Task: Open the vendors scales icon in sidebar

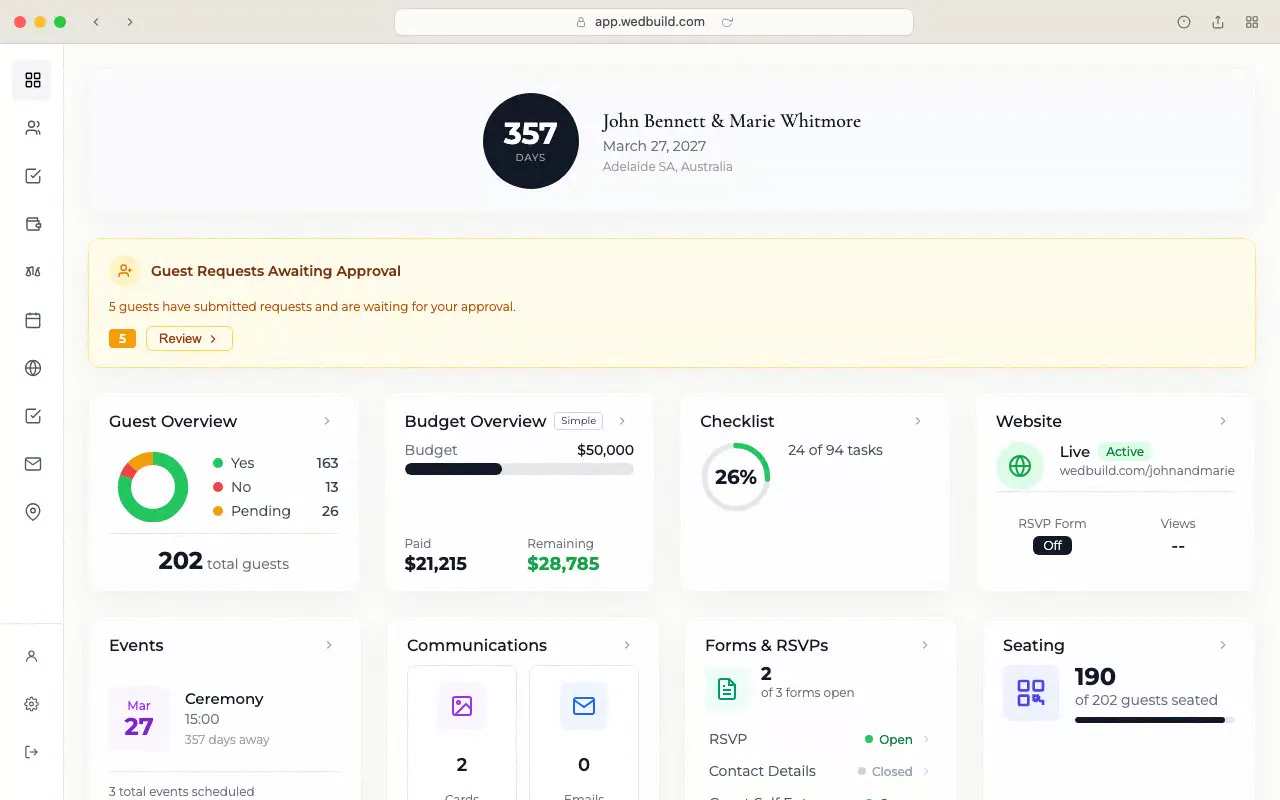Action: 33,272
